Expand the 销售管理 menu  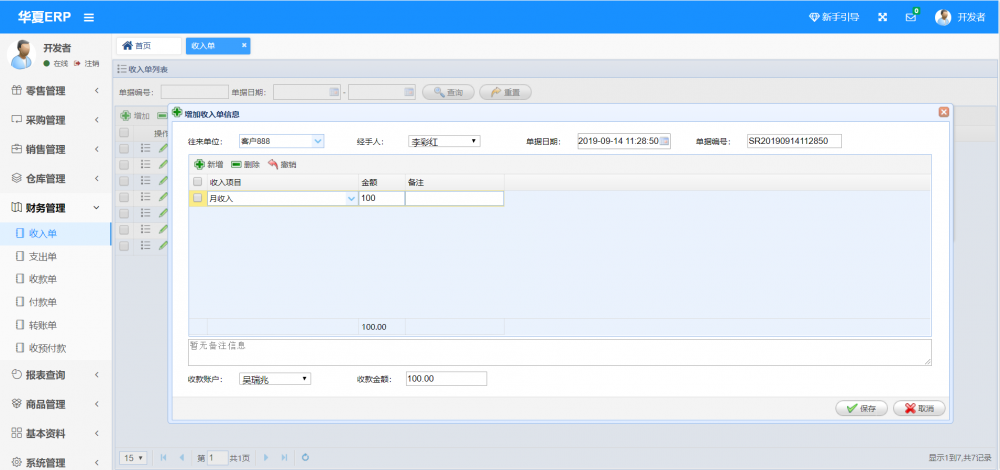55,149
